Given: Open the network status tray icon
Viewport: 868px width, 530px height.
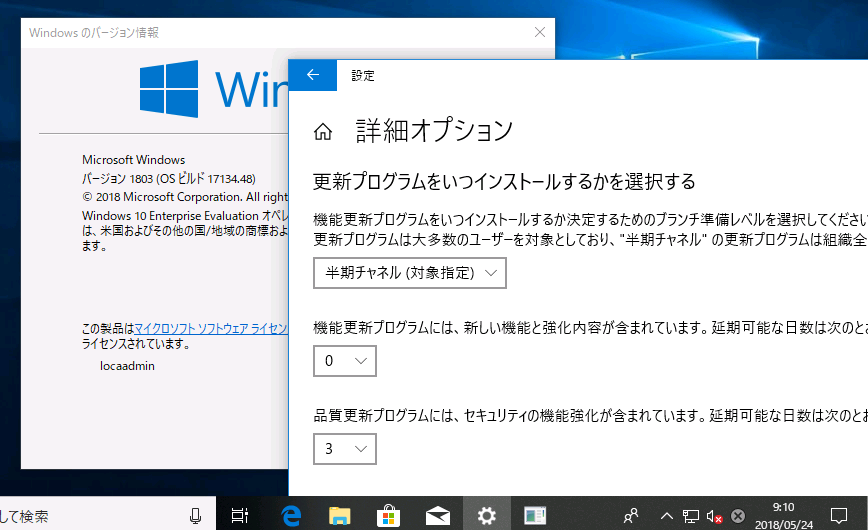Looking at the screenshot, I should click(x=690, y=516).
